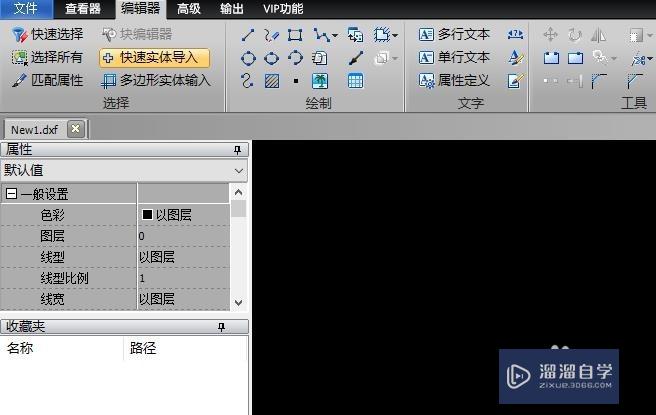
Task: Insert a table with the grid icon
Action: (356, 81)
